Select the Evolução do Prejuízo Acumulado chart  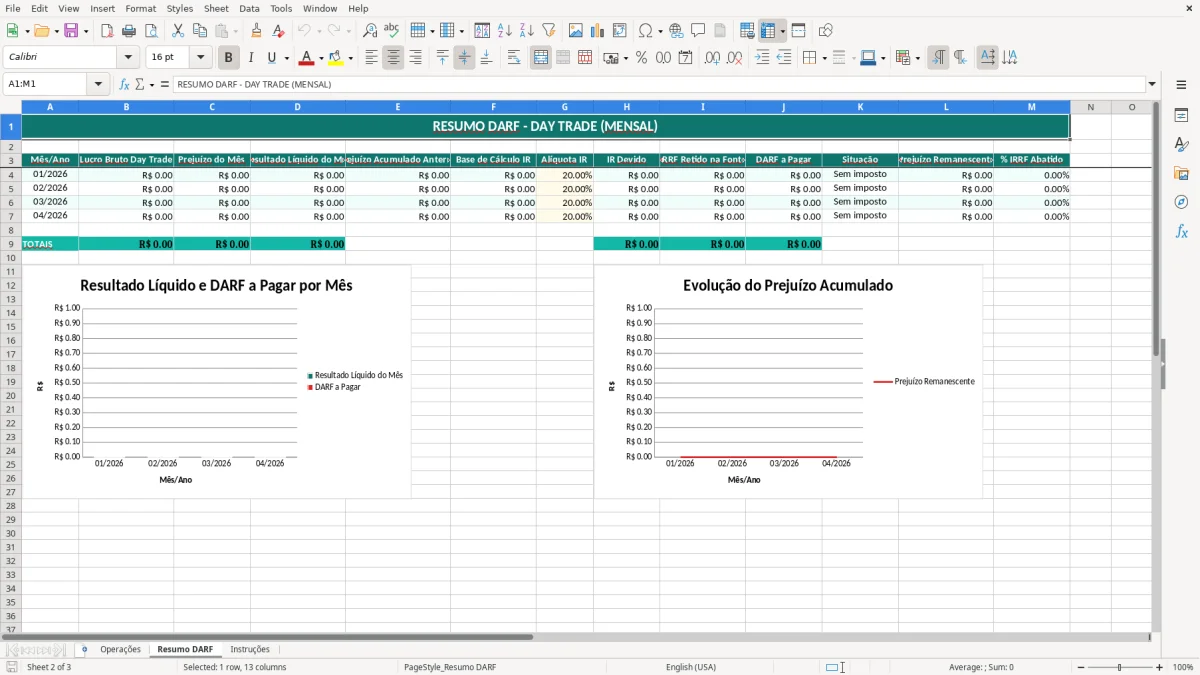point(788,381)
